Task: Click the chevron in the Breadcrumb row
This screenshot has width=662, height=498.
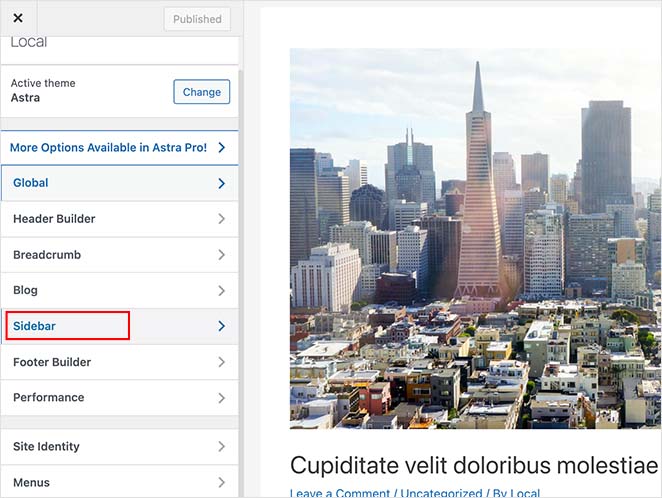Action: point(221,255)
